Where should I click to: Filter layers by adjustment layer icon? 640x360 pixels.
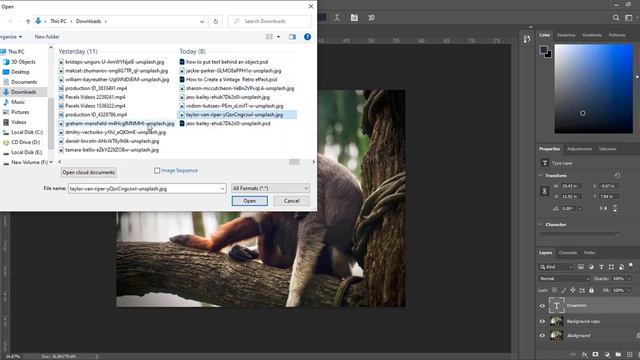point(591,267)
